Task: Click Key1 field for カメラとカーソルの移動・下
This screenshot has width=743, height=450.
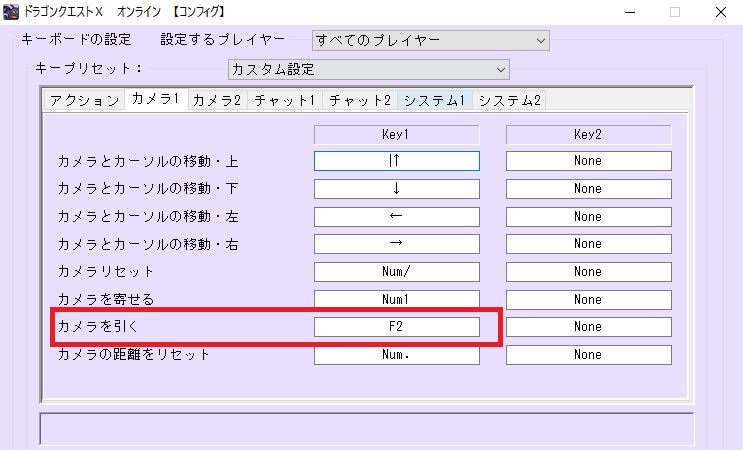Action: click(397, 189)
